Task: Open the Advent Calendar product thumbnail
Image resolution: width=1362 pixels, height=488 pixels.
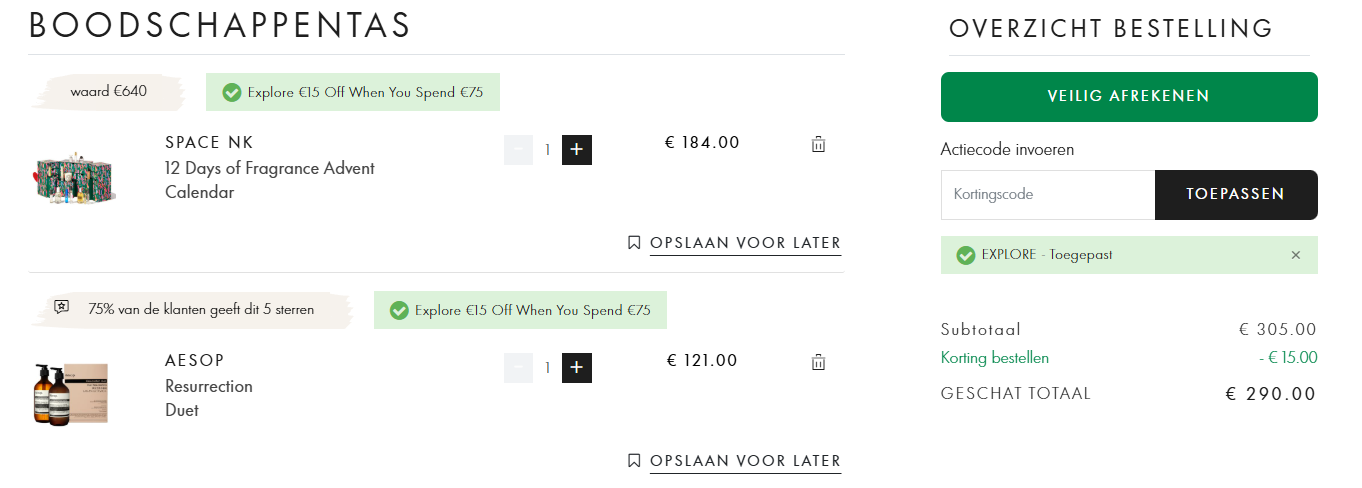Action: (74, 180)
